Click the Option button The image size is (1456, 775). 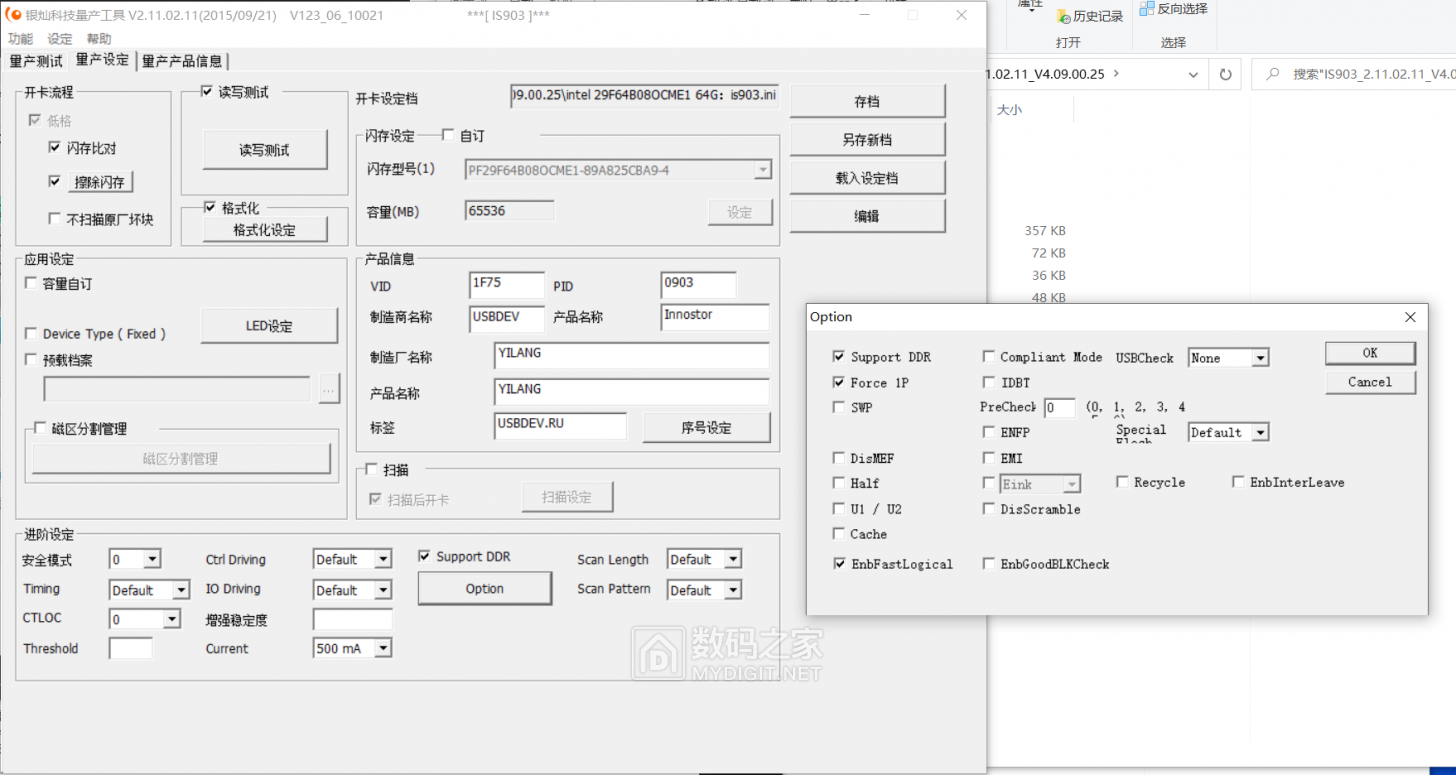[485, 589]
